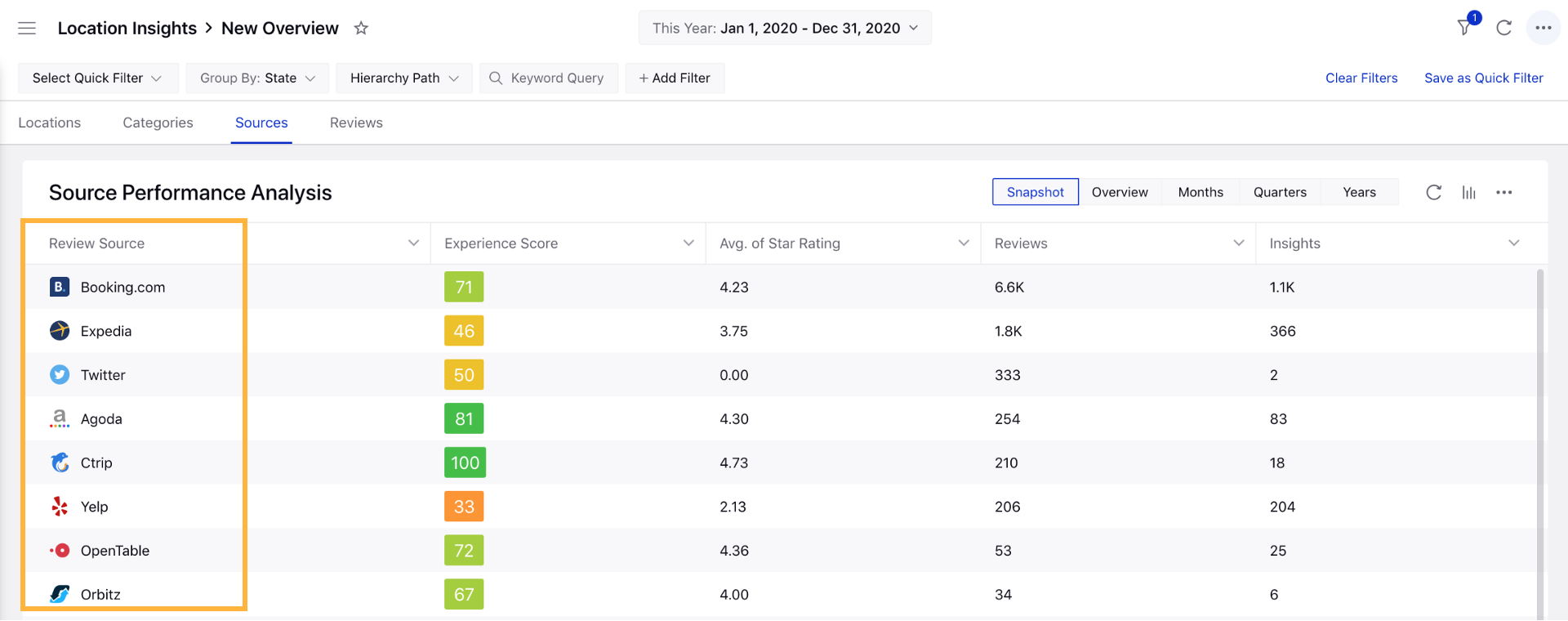Click Experience Score 72 badge for OpenTable
This screenshot has height=621, width=1568.
[464, 551]
